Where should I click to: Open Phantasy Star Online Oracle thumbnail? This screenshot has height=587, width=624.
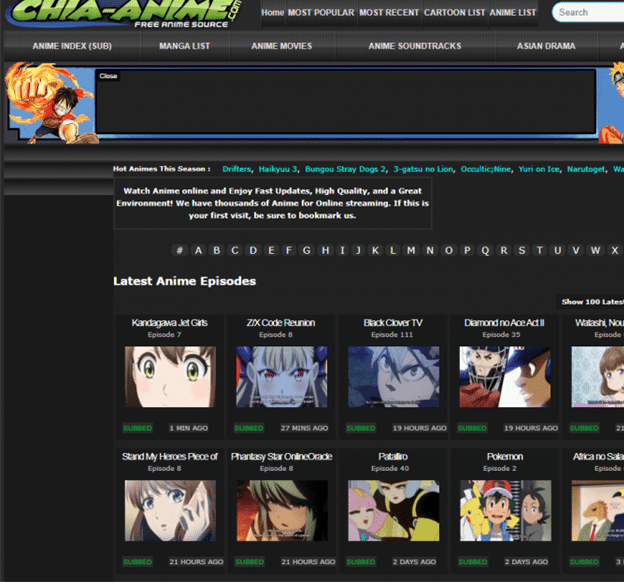(x=282, y=511)
